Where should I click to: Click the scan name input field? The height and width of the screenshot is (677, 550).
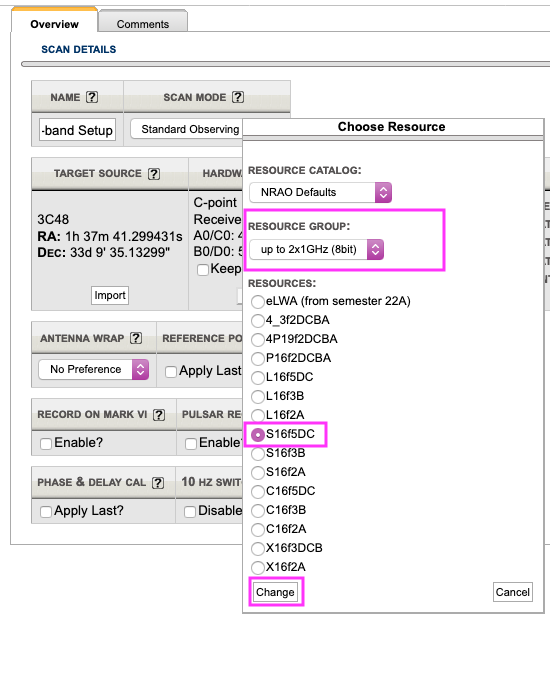click(77, 130)
